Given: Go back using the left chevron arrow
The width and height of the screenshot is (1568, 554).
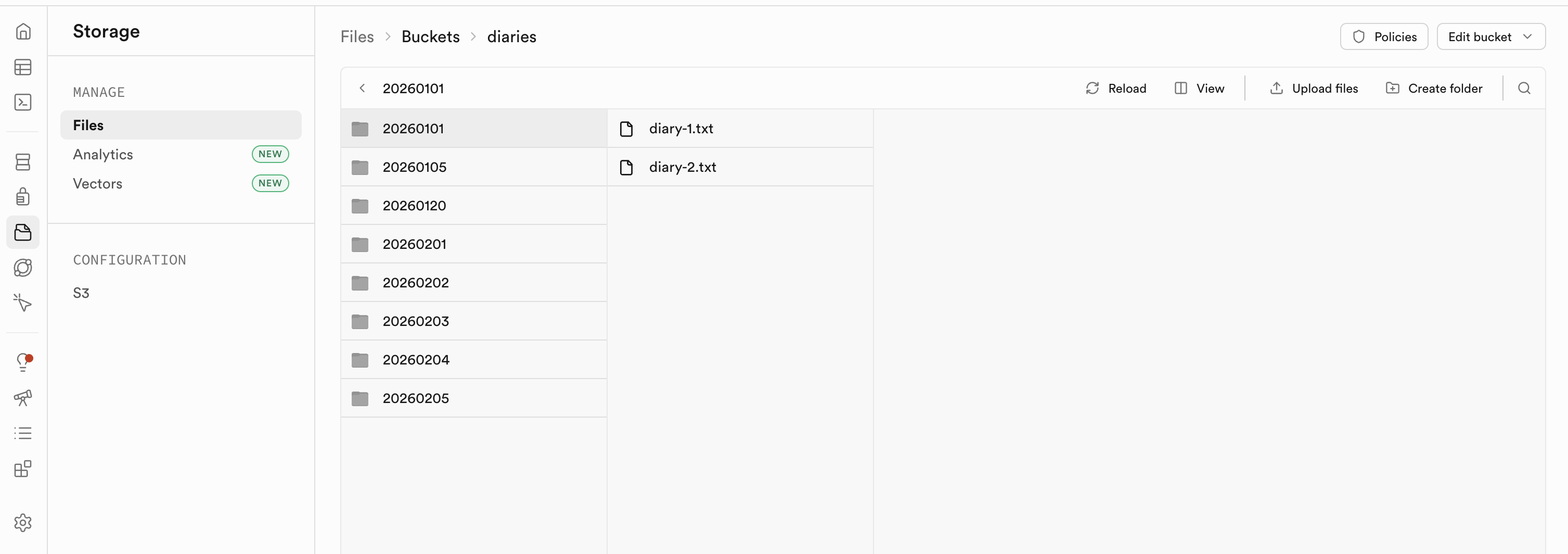Looking at the screenshot, I should point(362,89).
